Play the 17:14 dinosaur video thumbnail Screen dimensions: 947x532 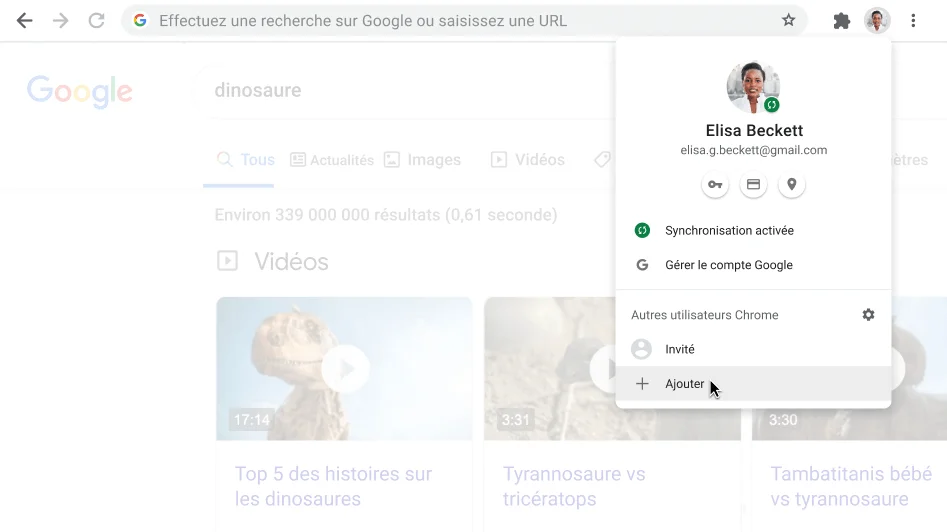pyautogui.click(x=344, y=369)
